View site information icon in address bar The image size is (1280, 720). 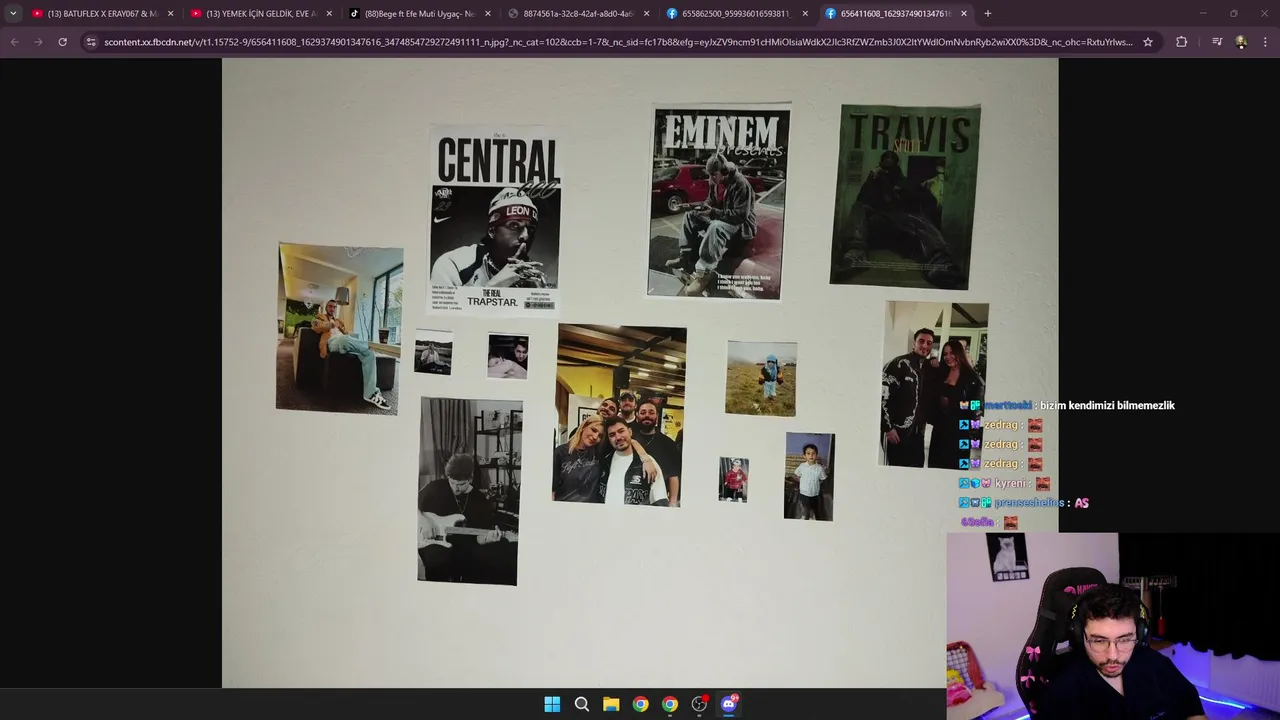91,42
